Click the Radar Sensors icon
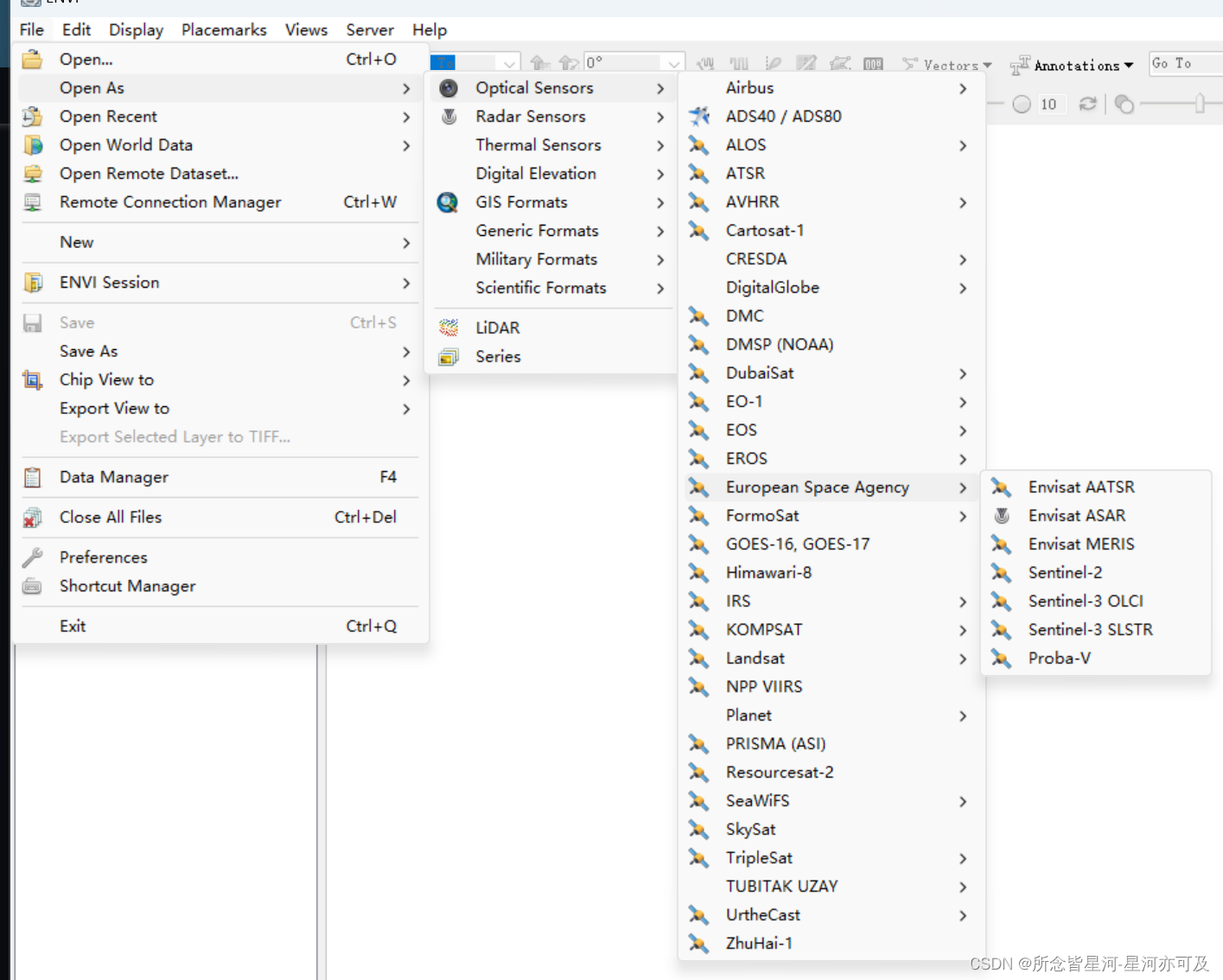The width and height of the screenshot is (1223, 980). (x=449, y=117)
